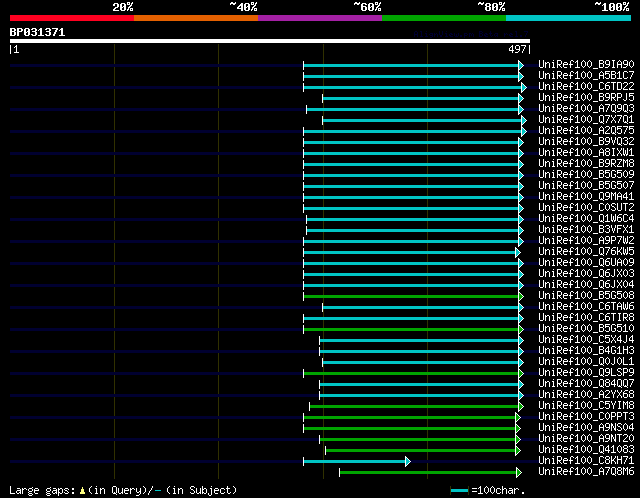
Task: Click the UniRef100_Q41083 label
Action: click(x=586, y=450)
